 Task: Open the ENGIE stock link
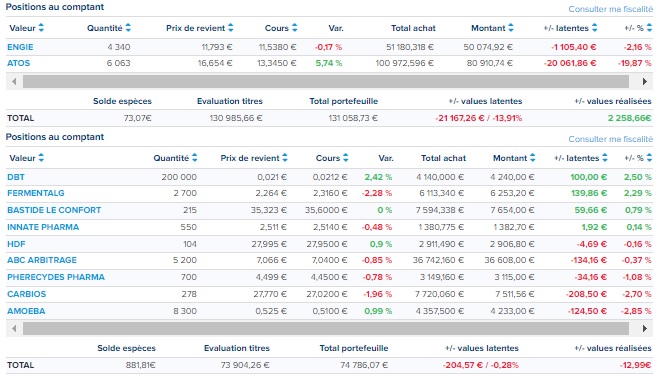click(x=20, y=47)
